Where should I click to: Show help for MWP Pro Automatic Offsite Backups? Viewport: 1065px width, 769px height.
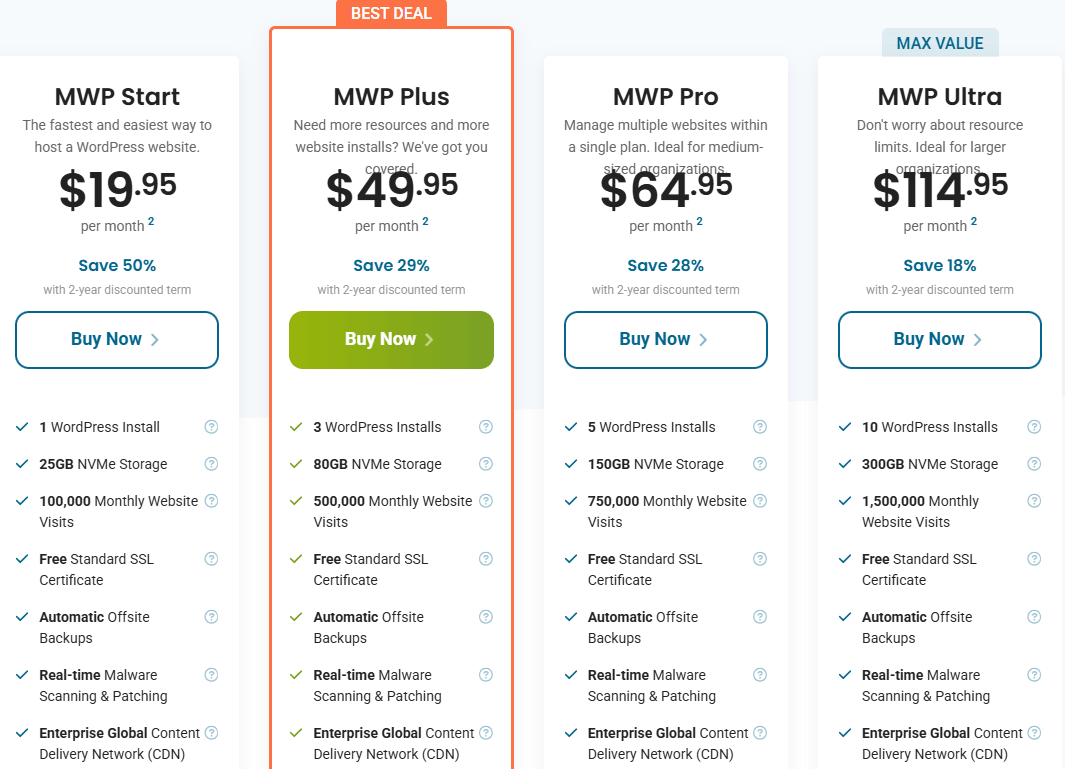coord(760,617)
